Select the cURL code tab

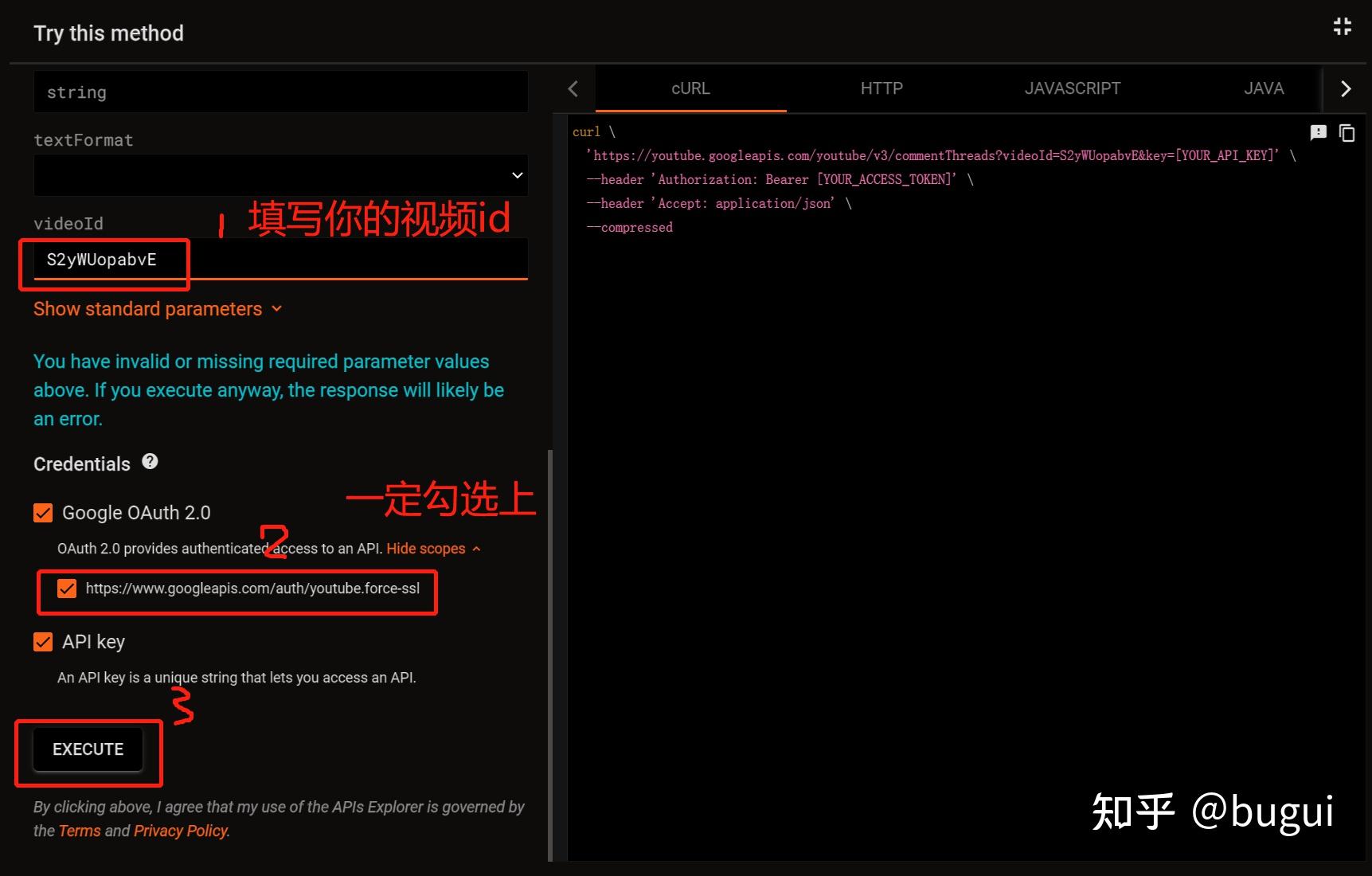(690, 88)
